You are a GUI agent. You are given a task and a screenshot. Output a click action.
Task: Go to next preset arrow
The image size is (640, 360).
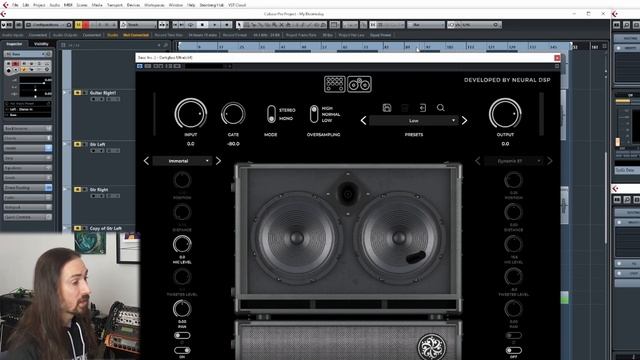point(464,120)
